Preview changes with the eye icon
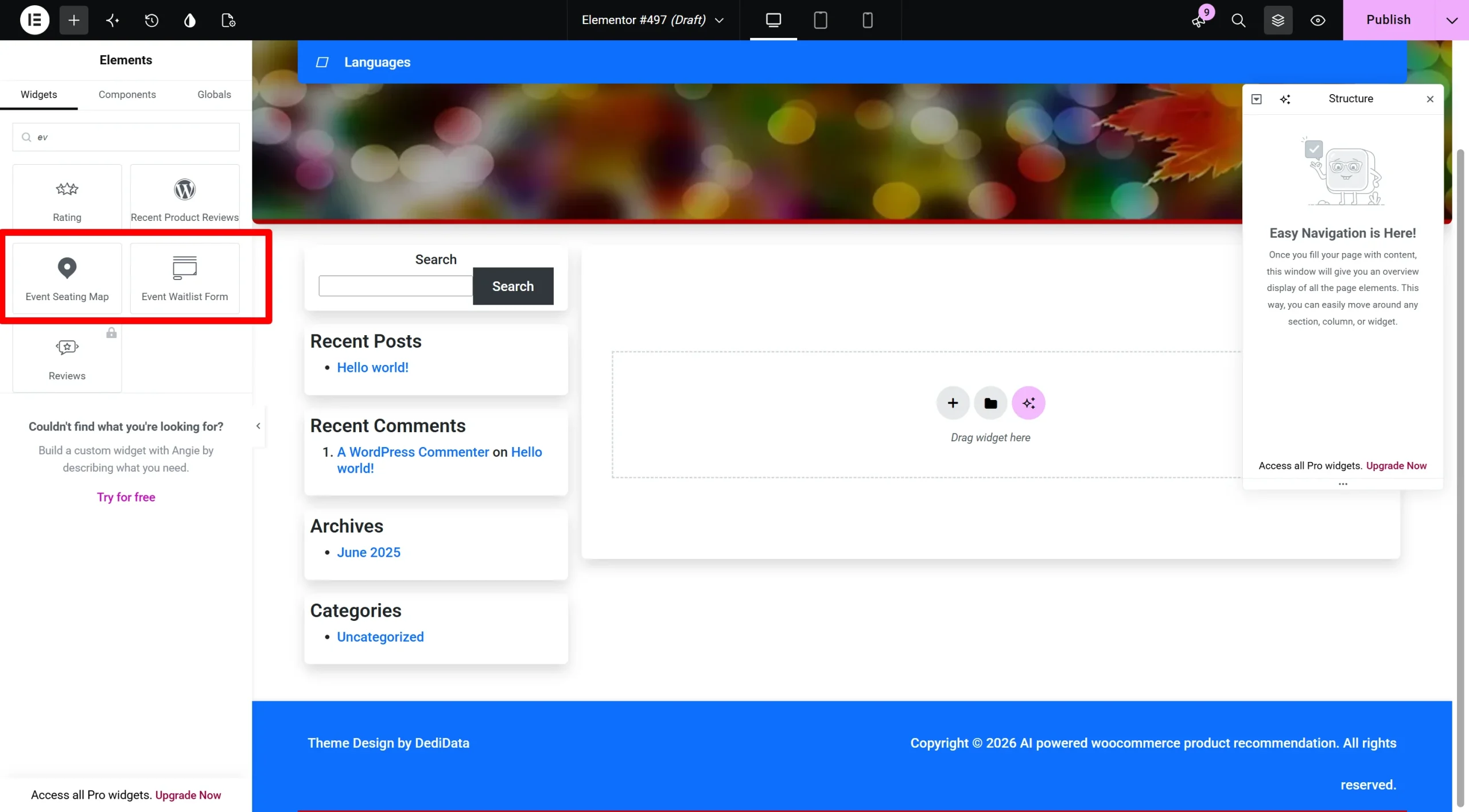The image size is (1469, 812). point(1318,20)
